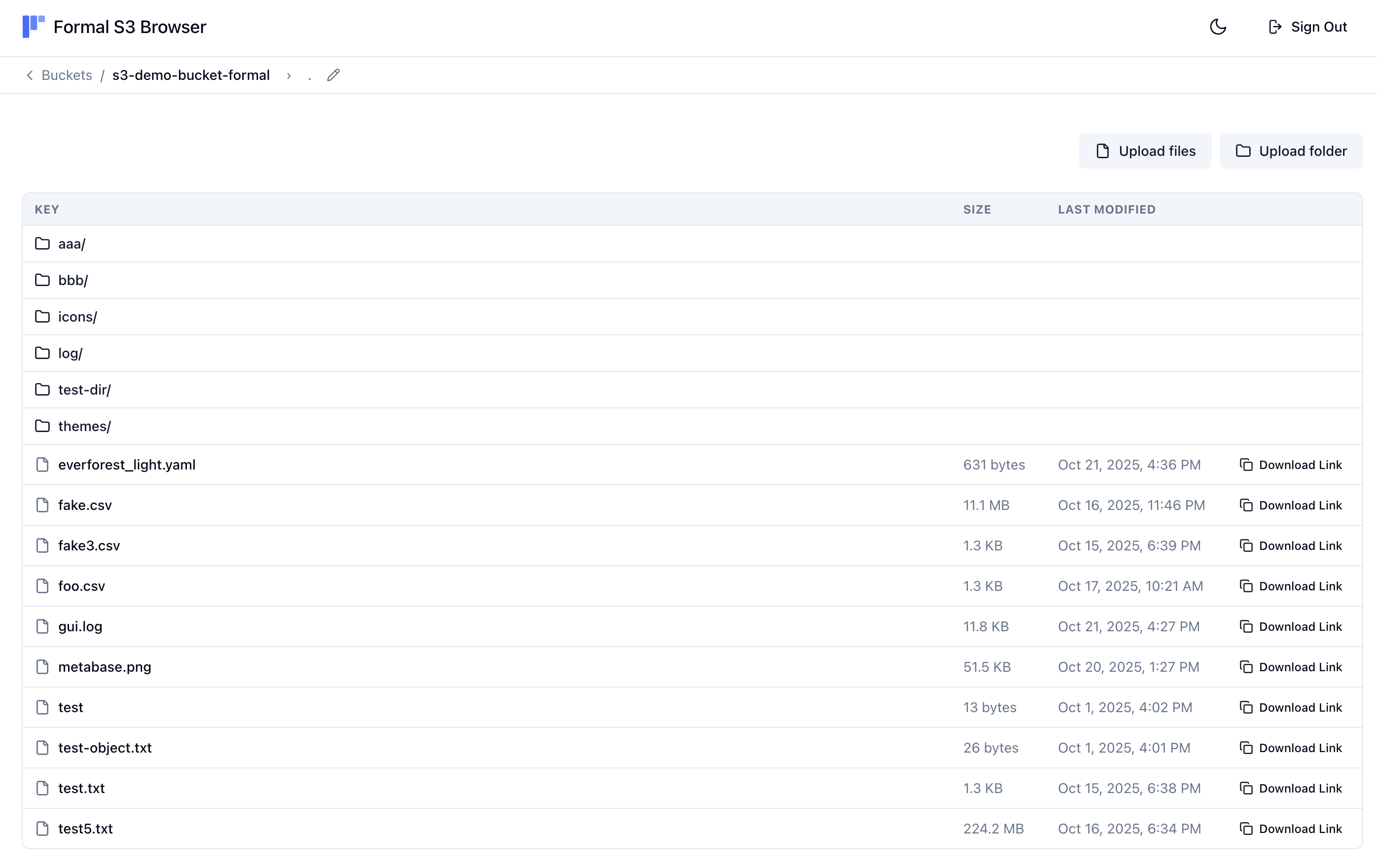Toggle dark mode with the moon icon
The height and width of the screenshot is (868, 1377).
point(1218,26)
